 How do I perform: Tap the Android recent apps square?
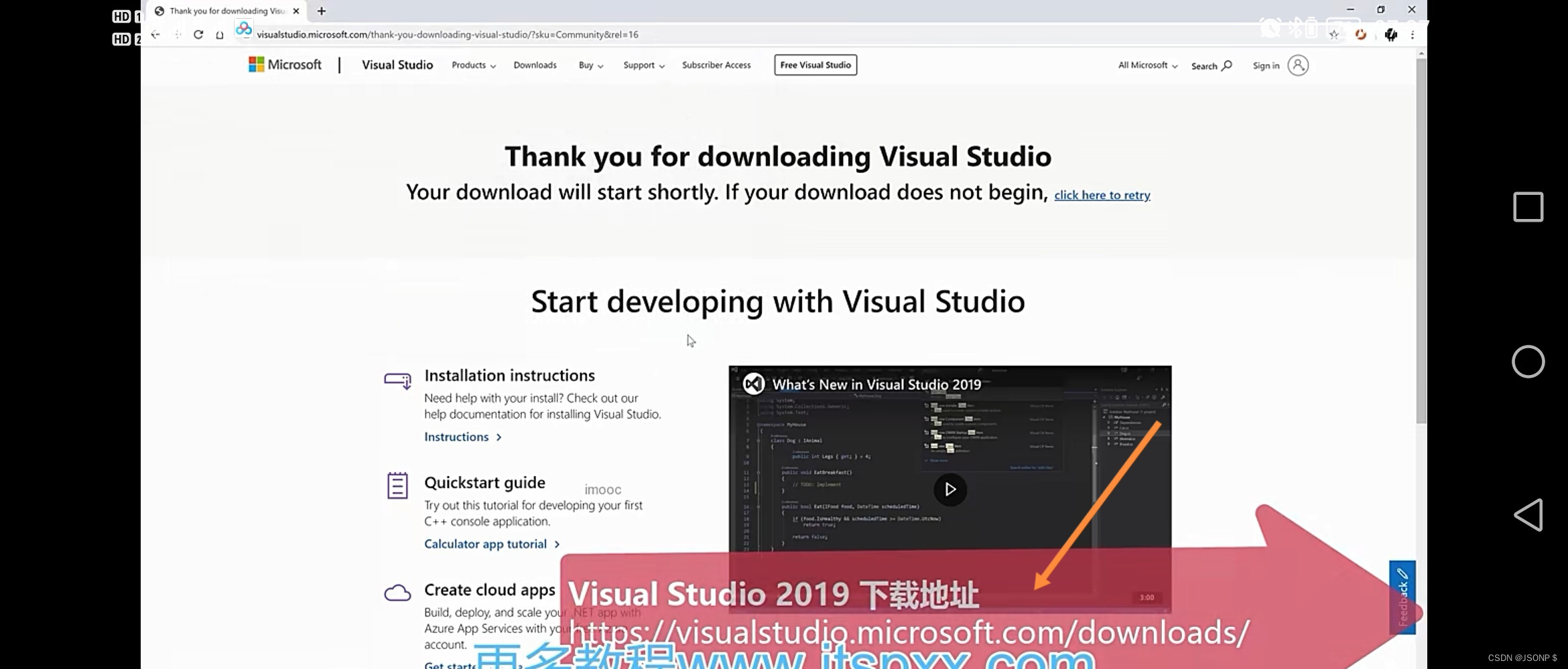pos(1528,207)
